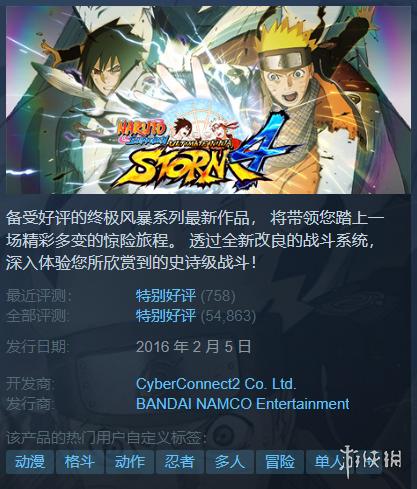Select the 格斗 tag

(x=80, y=462)
